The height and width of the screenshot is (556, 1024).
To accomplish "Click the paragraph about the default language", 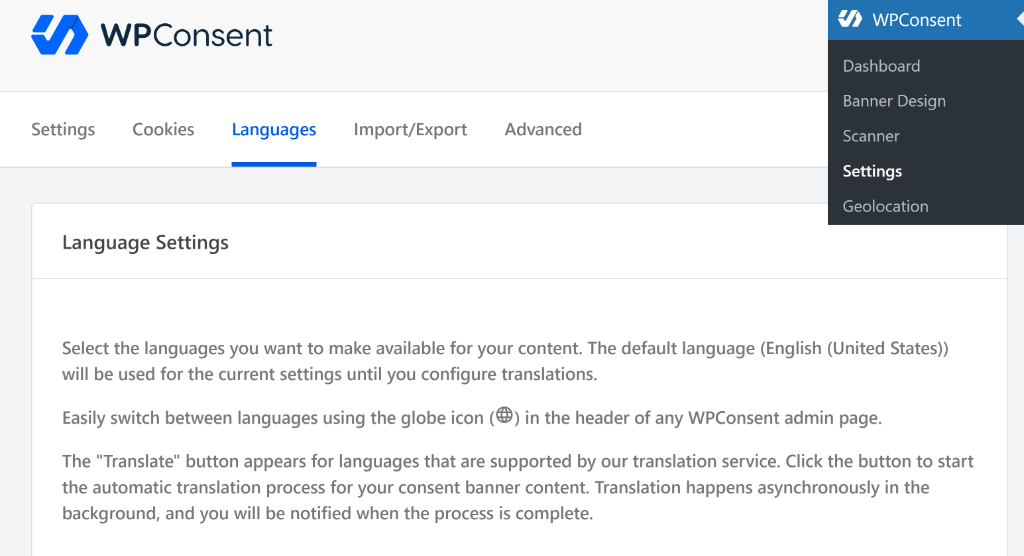I will [x=504, y=362].
